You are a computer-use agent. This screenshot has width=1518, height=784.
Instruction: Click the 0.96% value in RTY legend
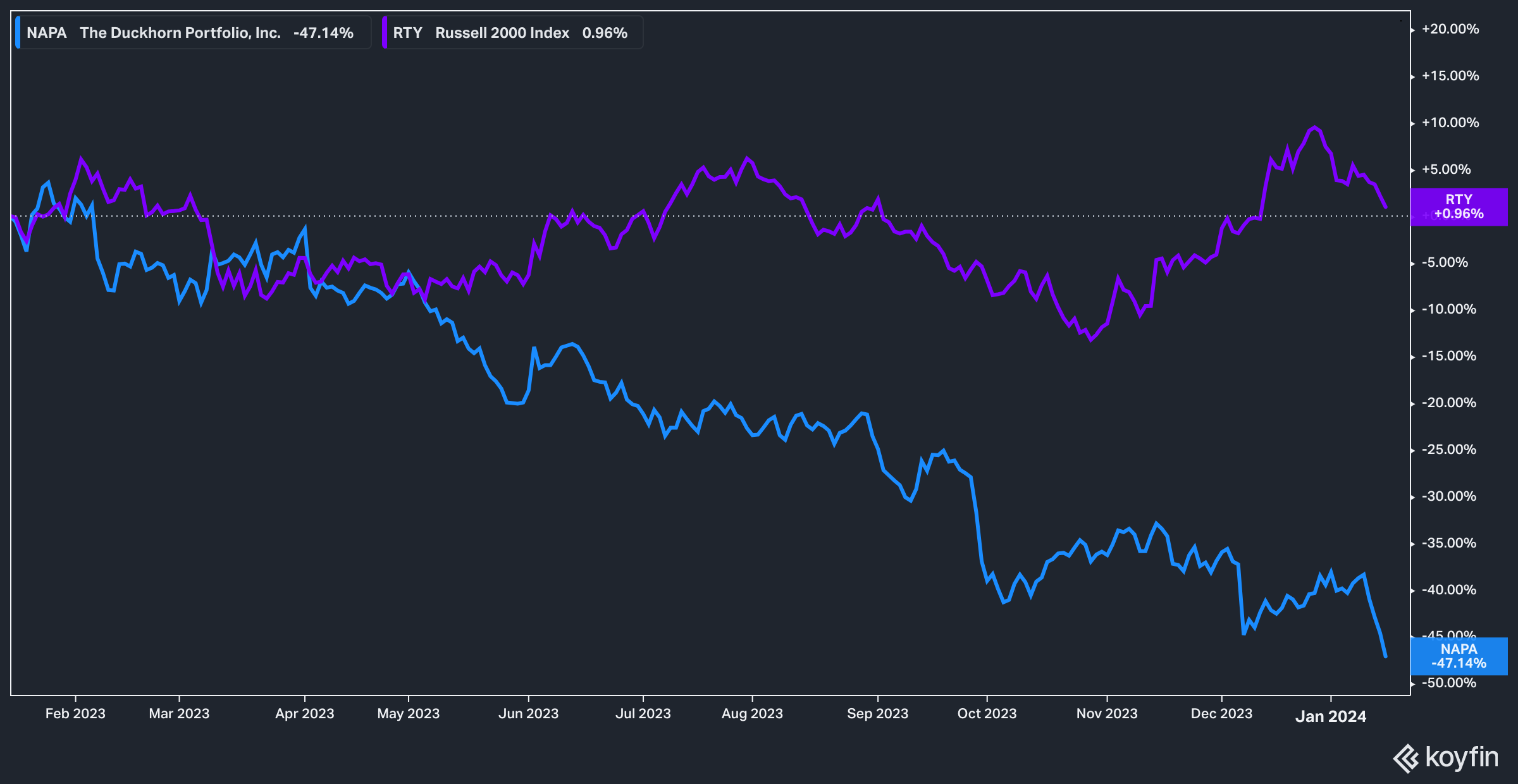tap(605, 33)
